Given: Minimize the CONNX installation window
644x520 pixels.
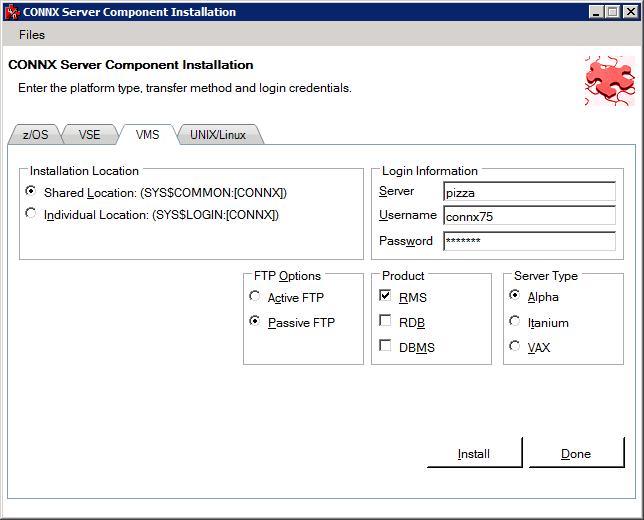Looking at the screenshot, I should (596, 12).
